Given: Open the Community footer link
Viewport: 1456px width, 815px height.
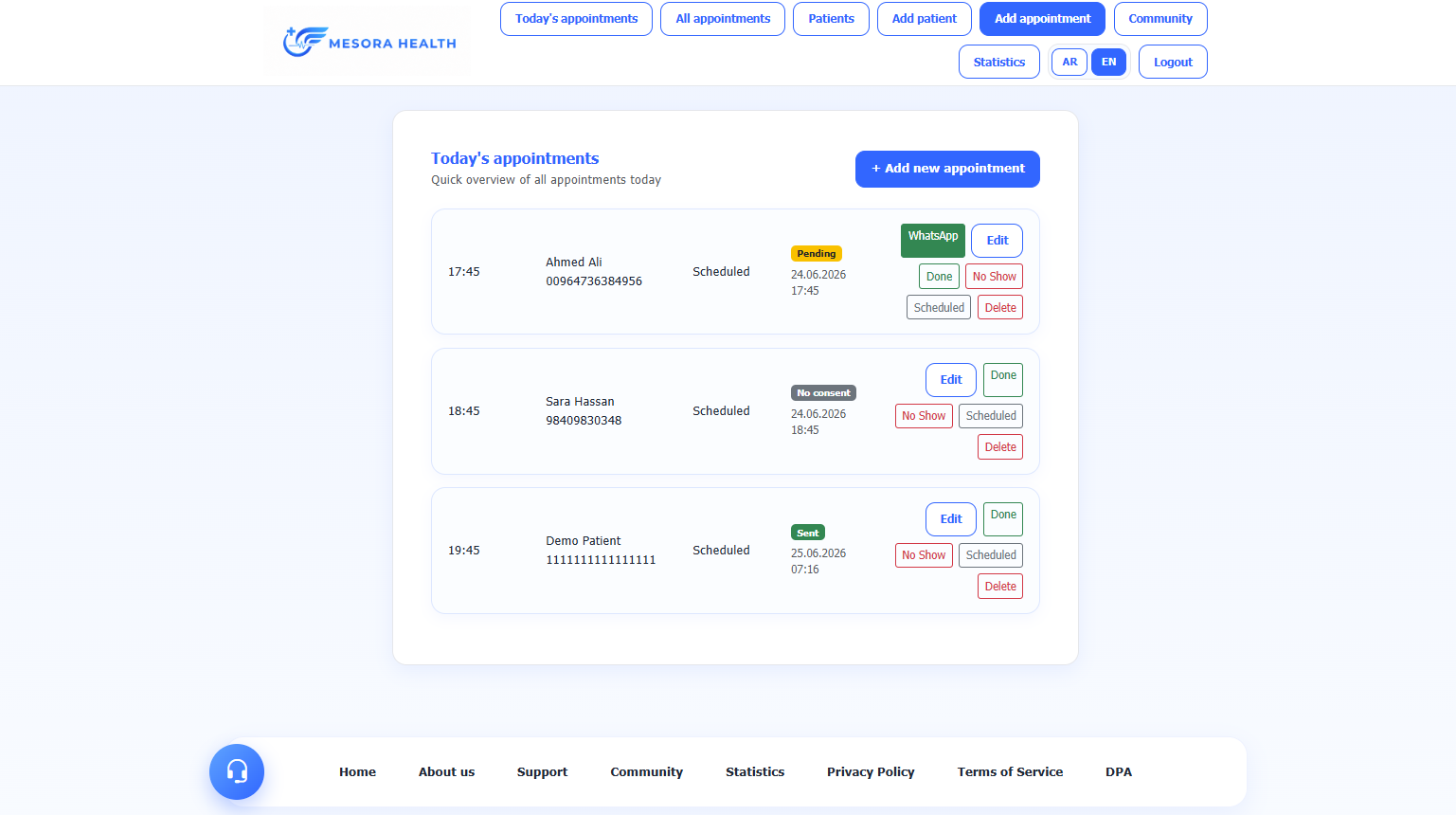Looking at the screenshot, I should 646,772.
